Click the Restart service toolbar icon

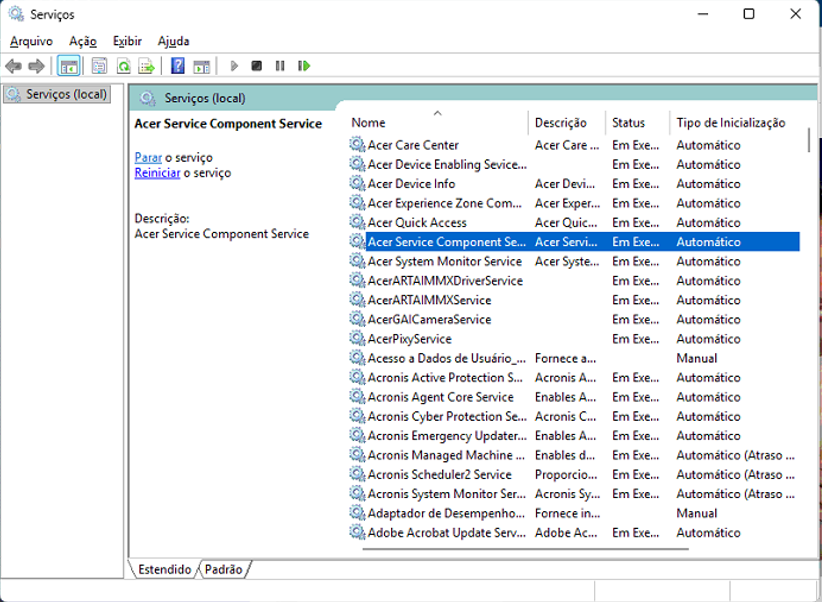(x=304, y=66)
